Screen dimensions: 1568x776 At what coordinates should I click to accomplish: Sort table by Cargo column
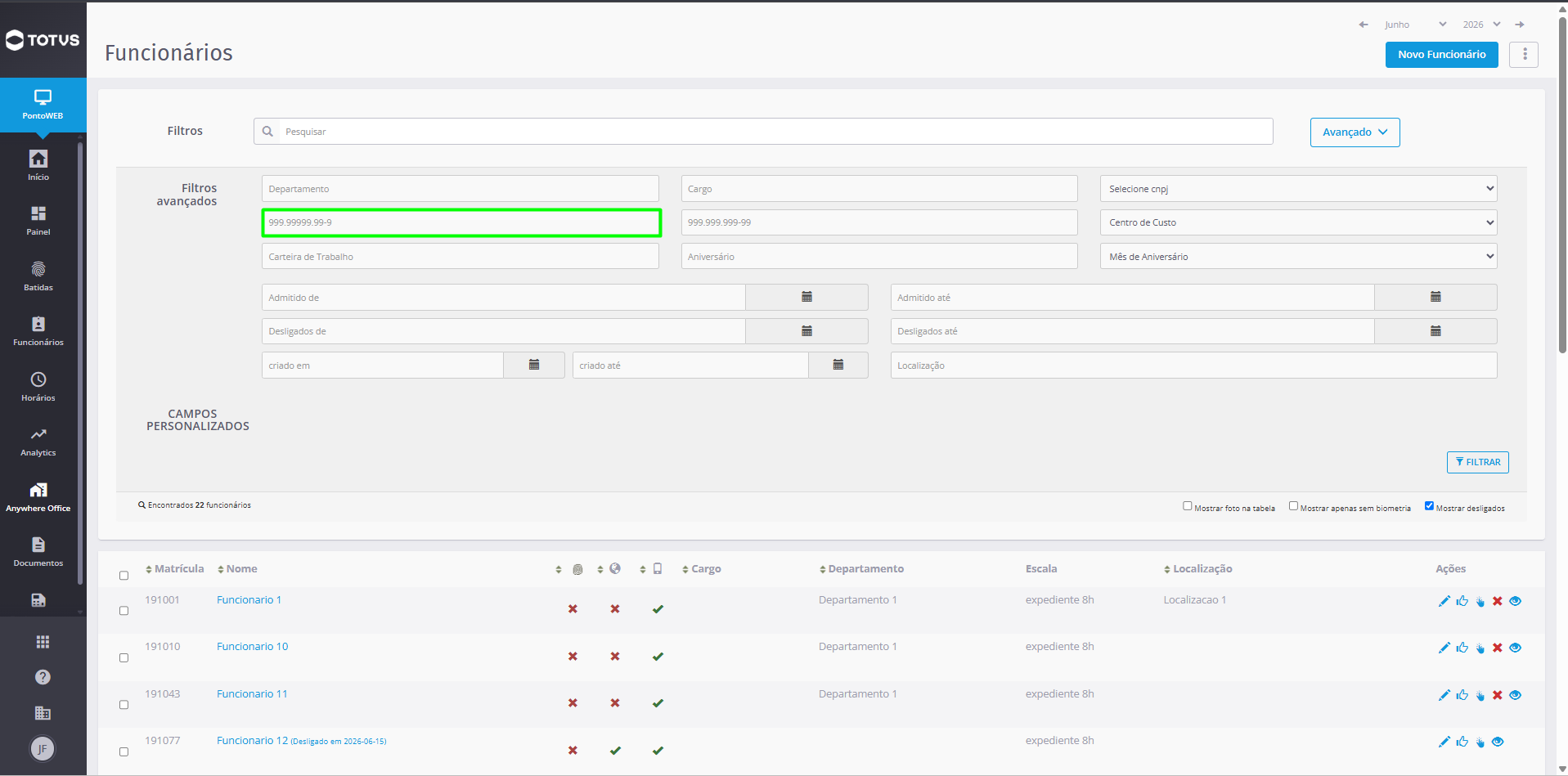[x=702, y=569]
